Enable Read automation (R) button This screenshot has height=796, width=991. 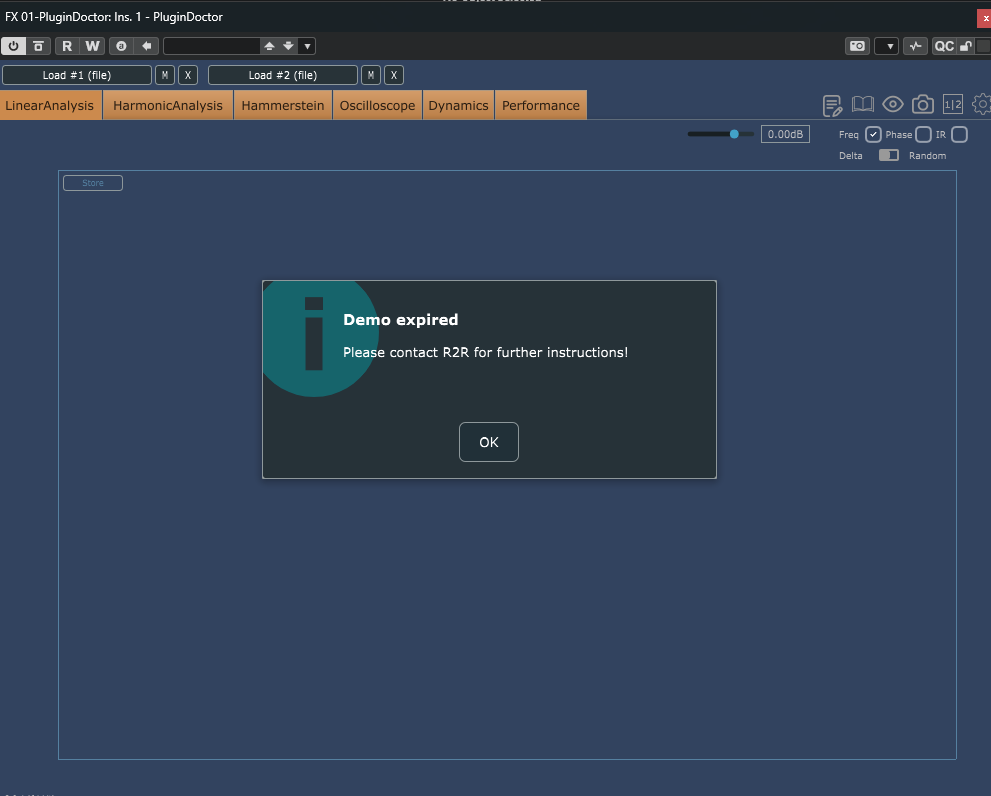pos(67,46)
